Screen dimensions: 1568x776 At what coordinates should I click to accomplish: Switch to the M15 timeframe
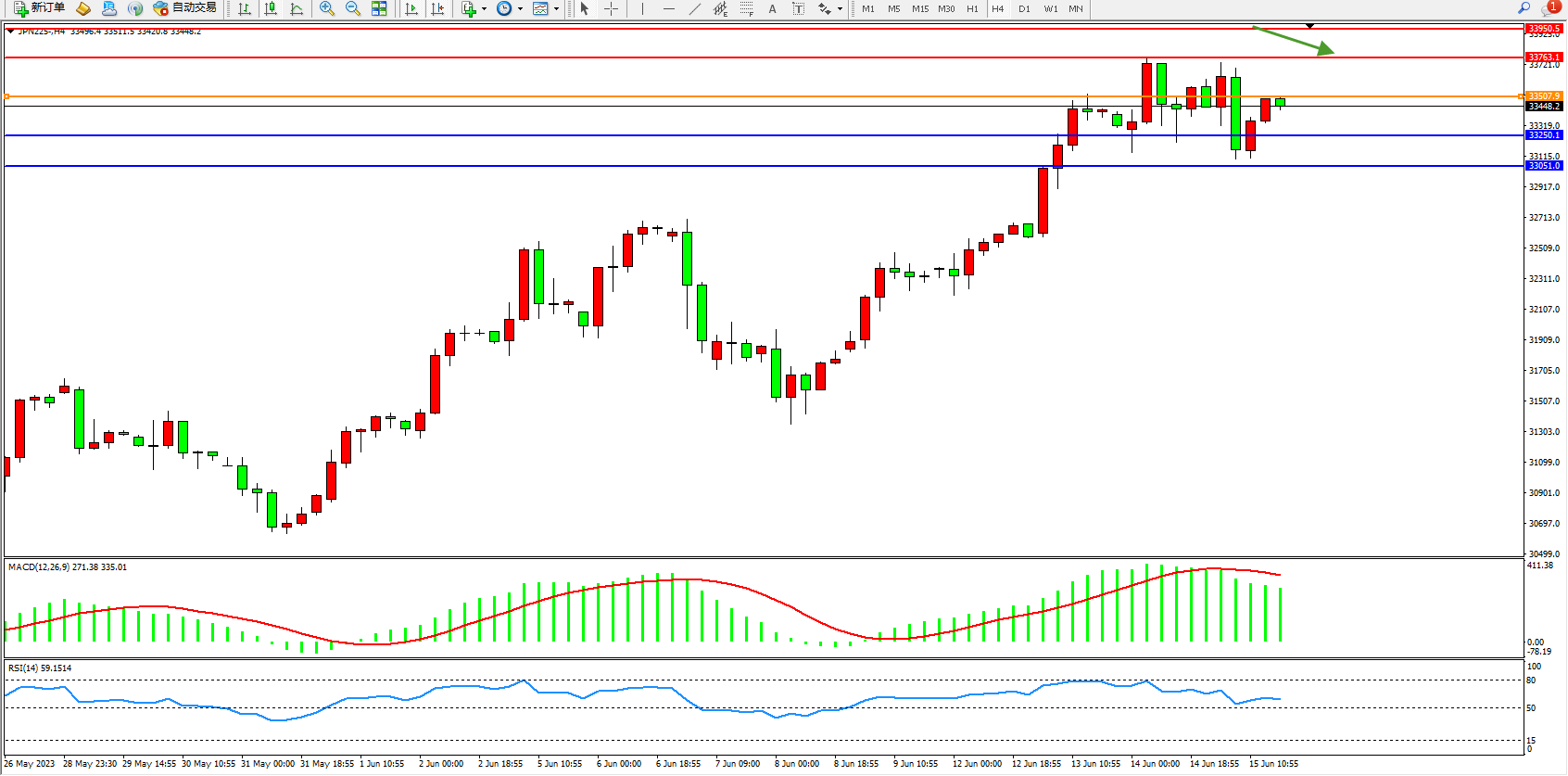point(919,8)
